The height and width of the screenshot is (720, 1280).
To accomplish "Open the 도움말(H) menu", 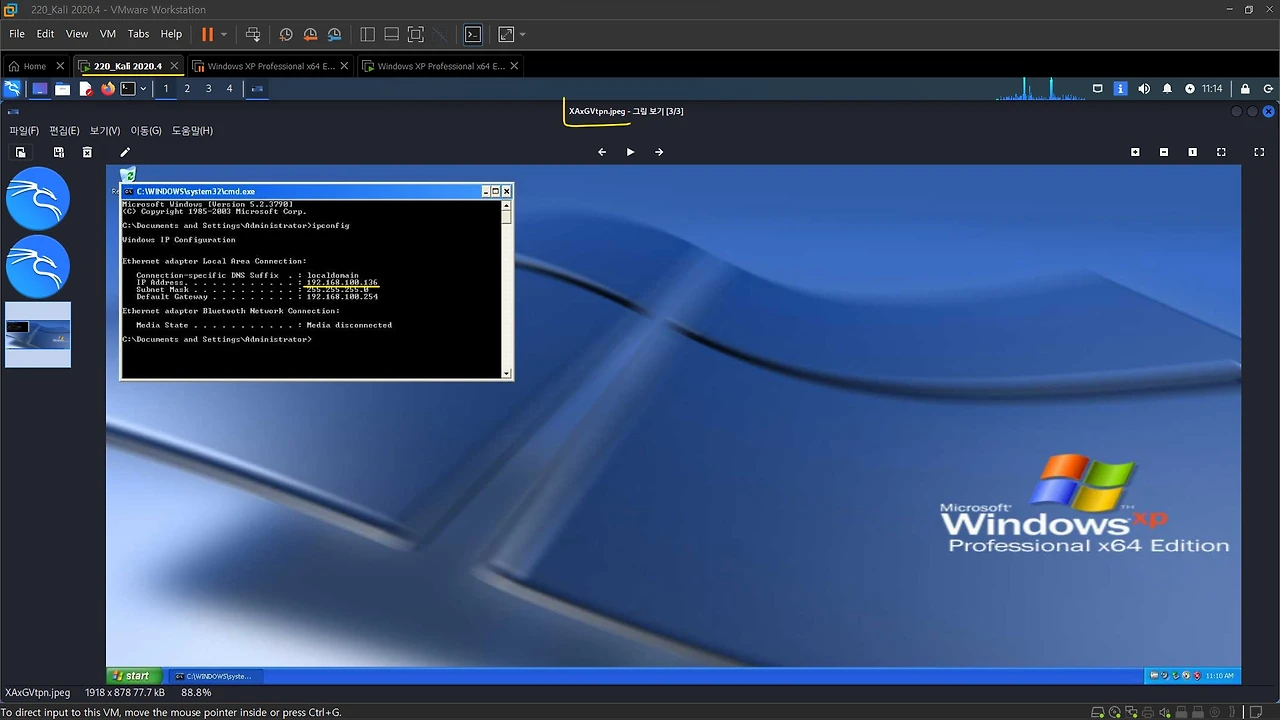I will tap(192, 130).
